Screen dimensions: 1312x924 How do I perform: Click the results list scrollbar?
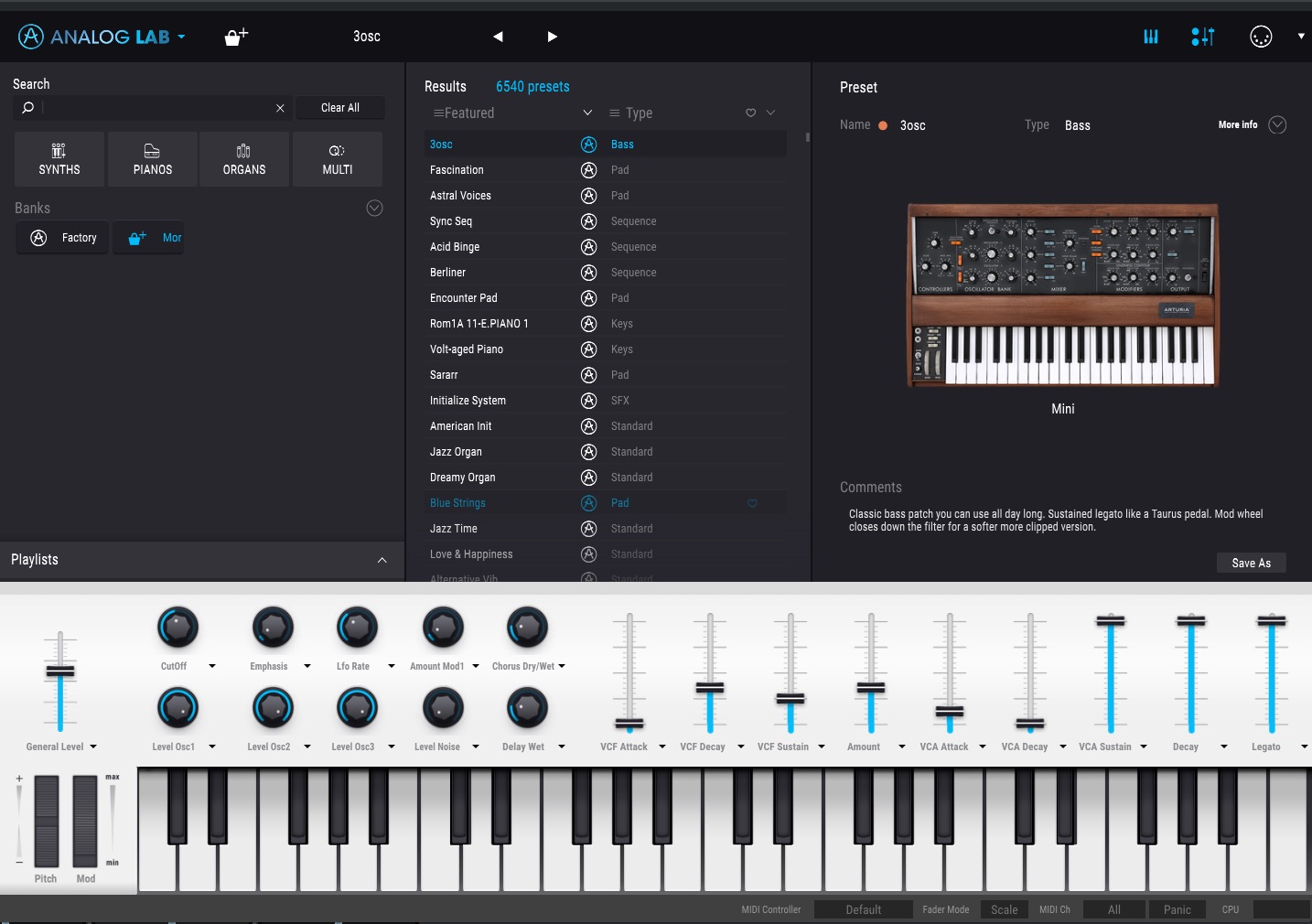tap(807, 137)
